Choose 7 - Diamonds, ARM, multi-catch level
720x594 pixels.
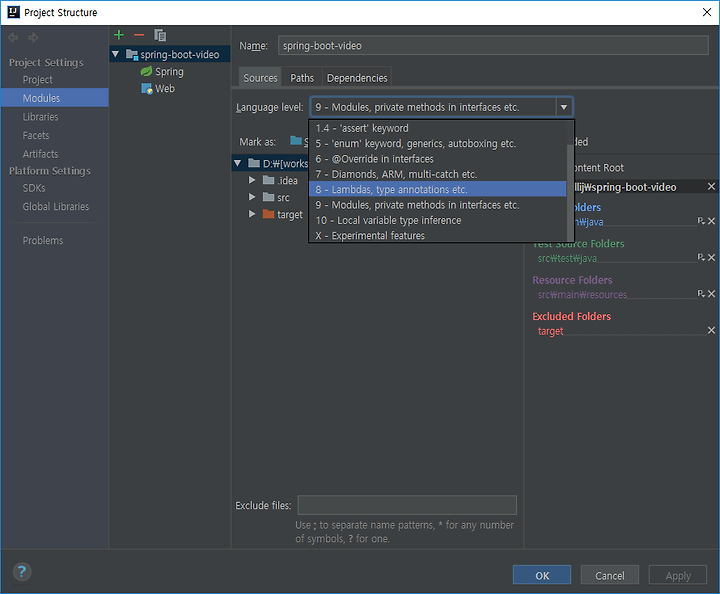[x=438, y=174]
